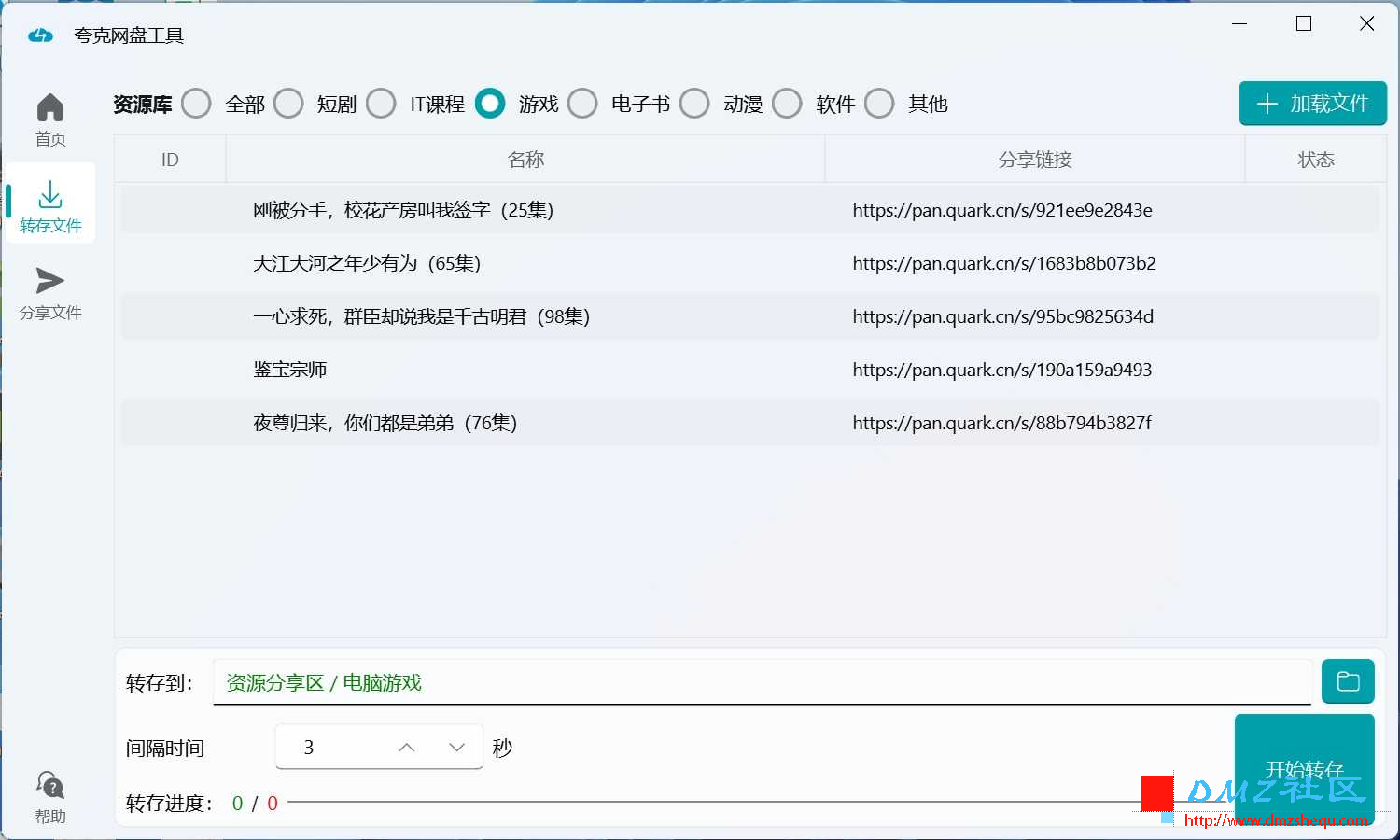Click the folder browse icon button
1400x840 pixels.
[x=1348, y=681]
